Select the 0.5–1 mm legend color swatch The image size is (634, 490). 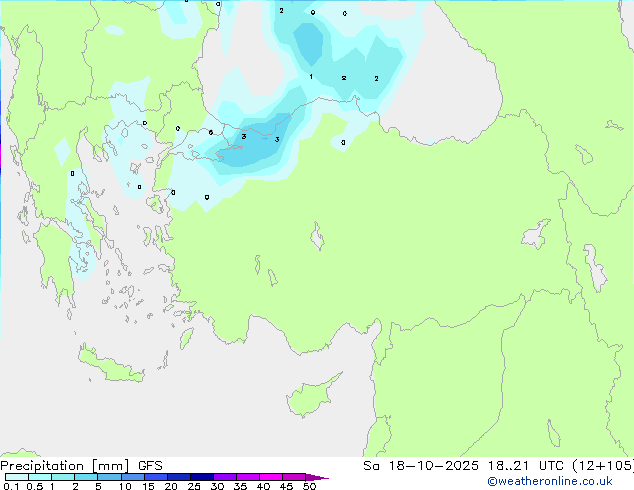coord(40,477)
